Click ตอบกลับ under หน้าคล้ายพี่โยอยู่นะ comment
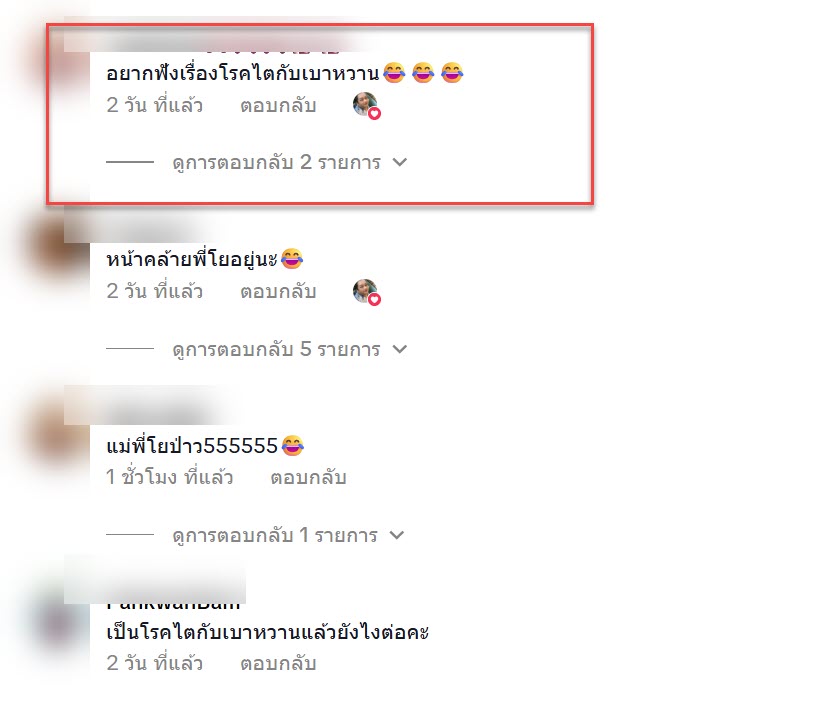This screenshot has height=703, width=813. 278,292
